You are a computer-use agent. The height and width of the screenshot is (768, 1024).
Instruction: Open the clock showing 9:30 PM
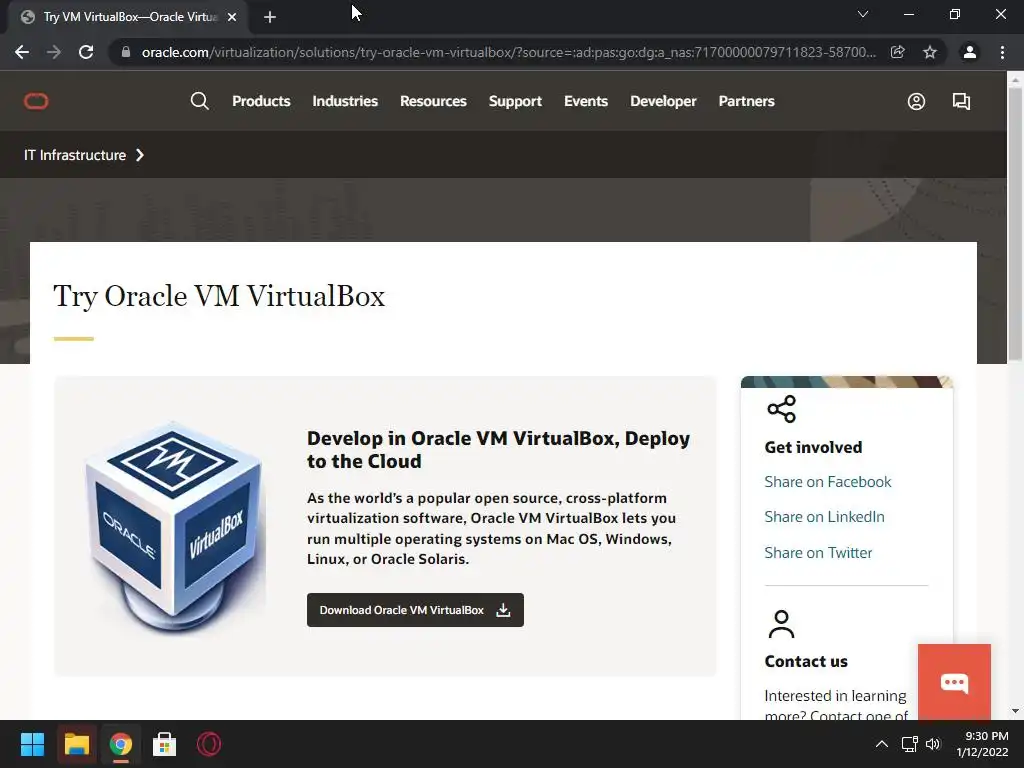pyautogui.click(x=983, y=744)
